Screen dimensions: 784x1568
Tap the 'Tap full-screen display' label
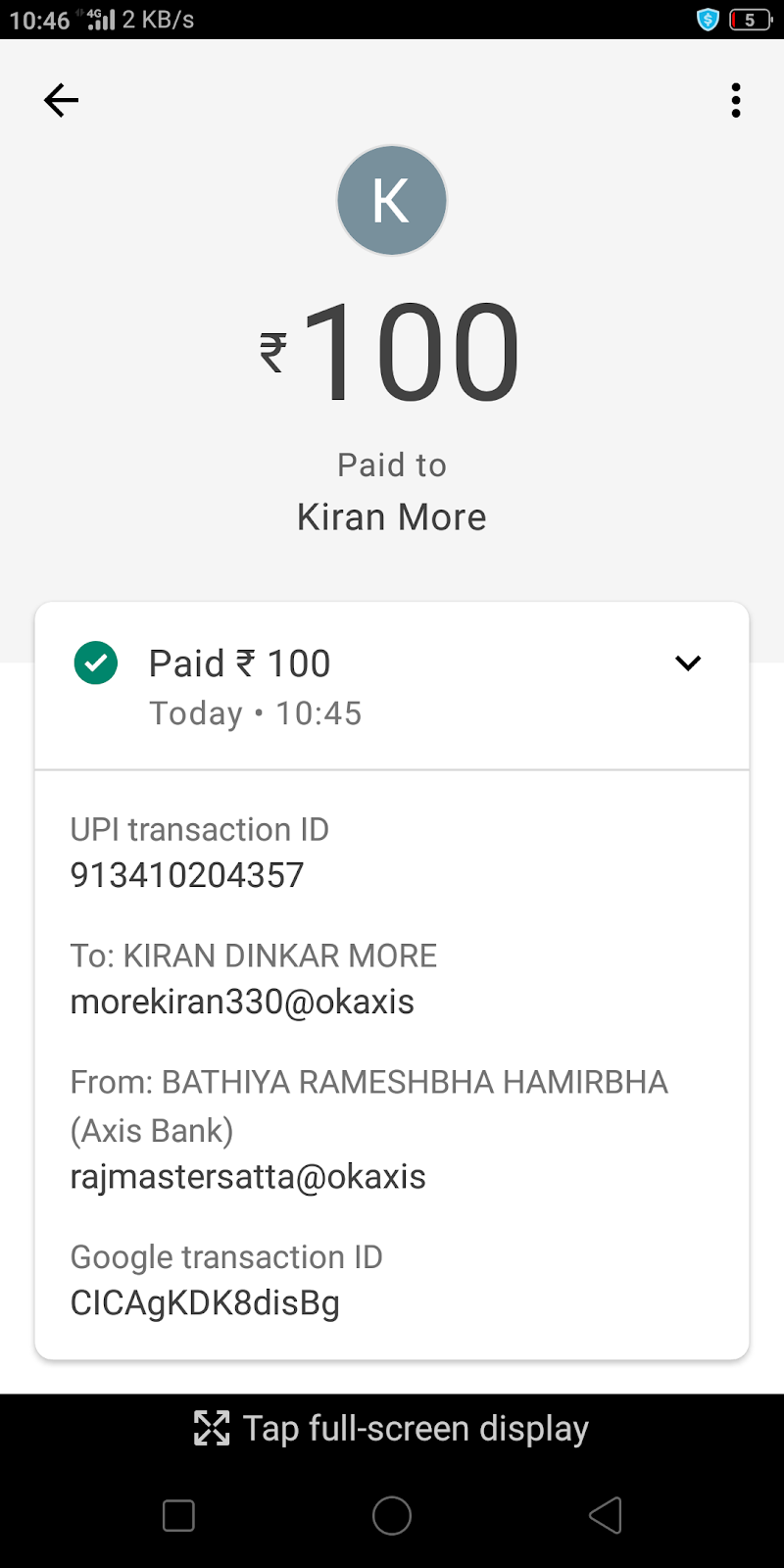(x=416, y=1428)
